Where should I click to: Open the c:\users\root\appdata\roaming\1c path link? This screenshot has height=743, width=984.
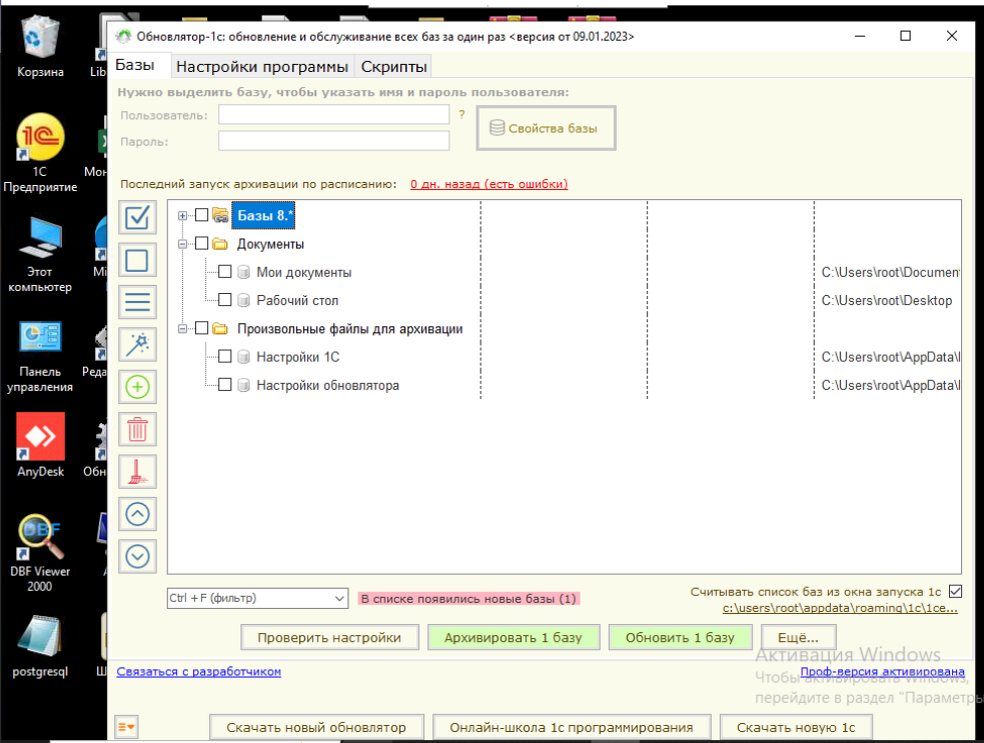coord(840,607)
